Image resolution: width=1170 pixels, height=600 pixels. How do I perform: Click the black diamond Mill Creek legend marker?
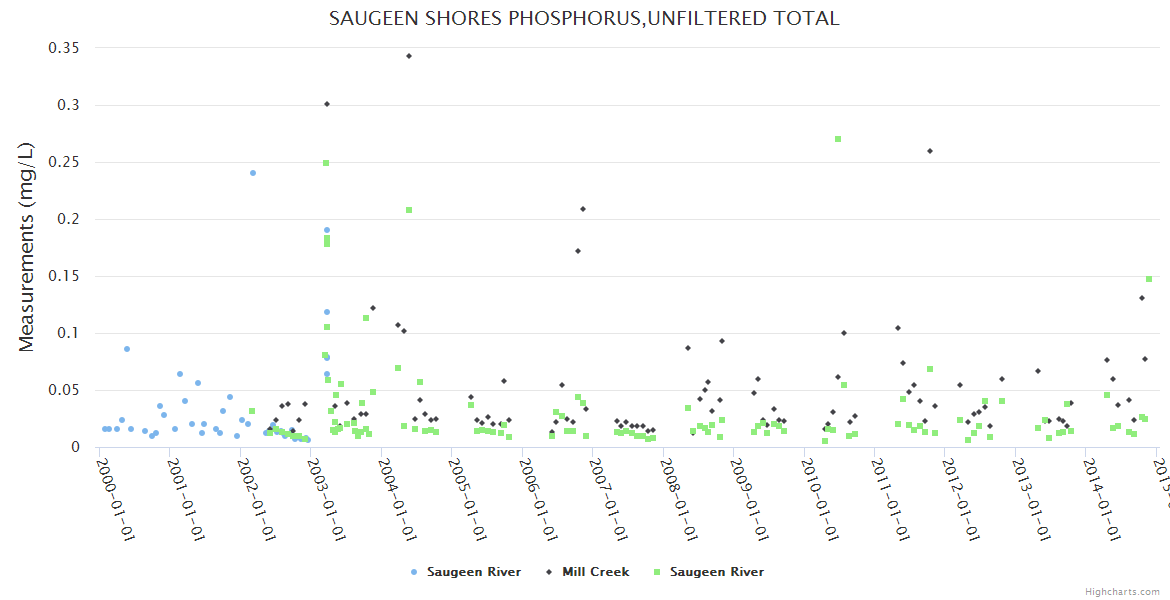550,572
